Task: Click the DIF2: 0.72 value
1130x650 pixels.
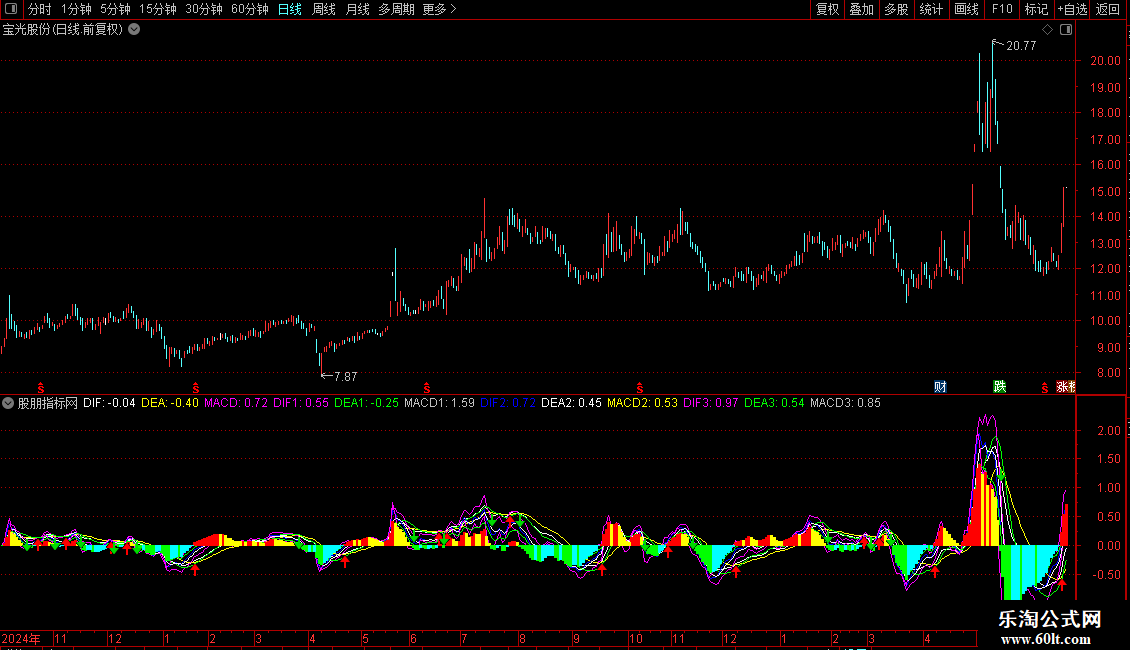Action: click(508, 403)
